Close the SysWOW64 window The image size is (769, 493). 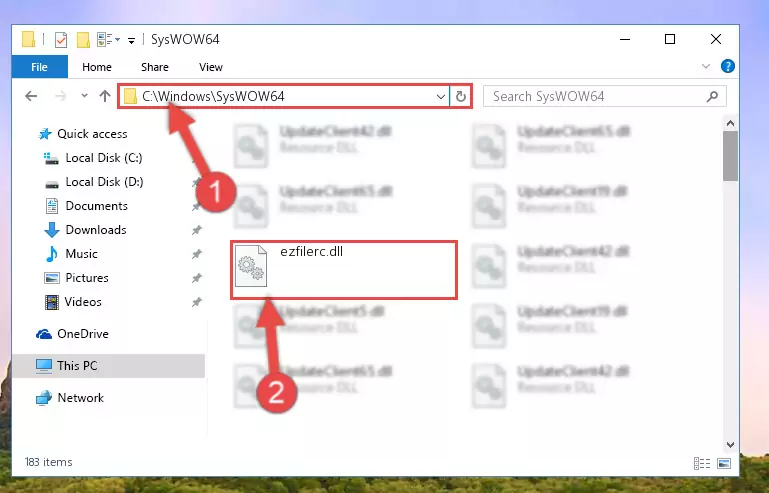tap(716, 39)
